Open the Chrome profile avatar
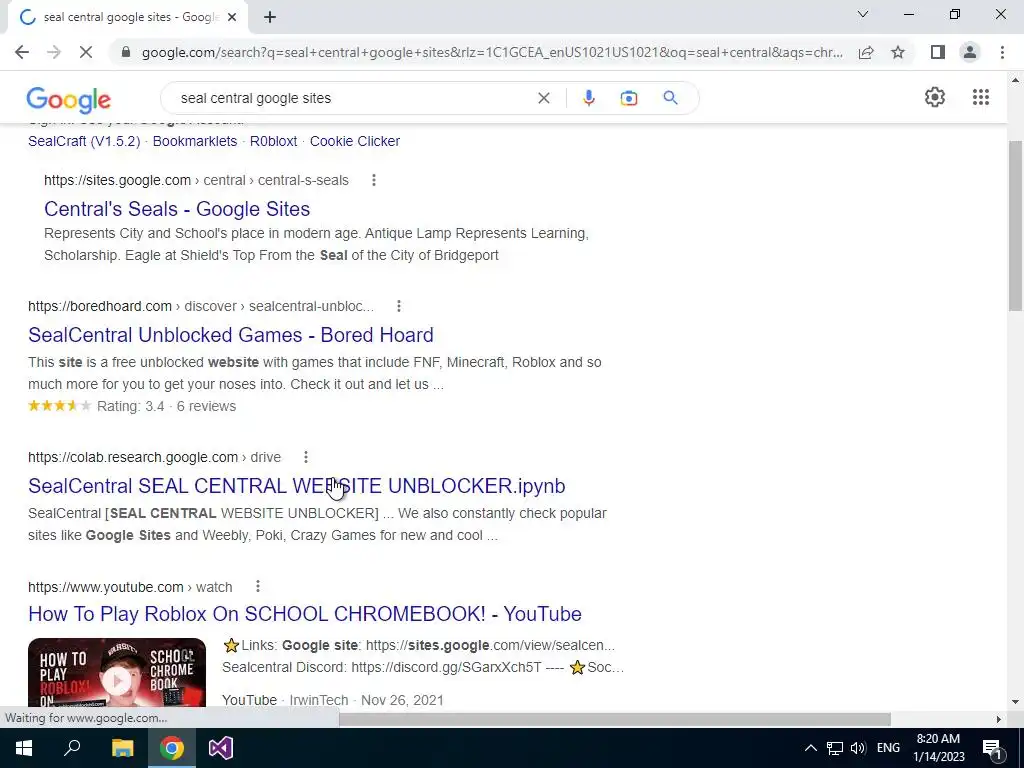The image size is (1024, 768). (970, 52)
